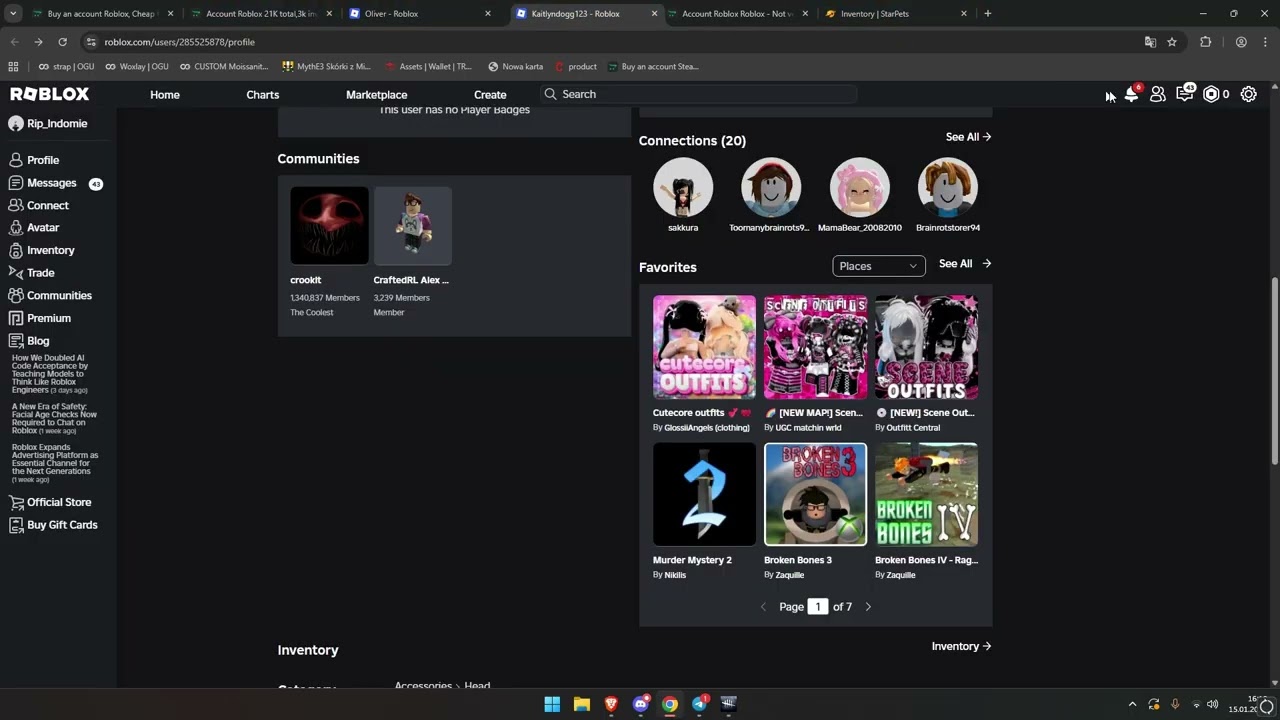1280x720 pixels.
Task: Click the Favorites page number field
Action: (x=818, y=607)
